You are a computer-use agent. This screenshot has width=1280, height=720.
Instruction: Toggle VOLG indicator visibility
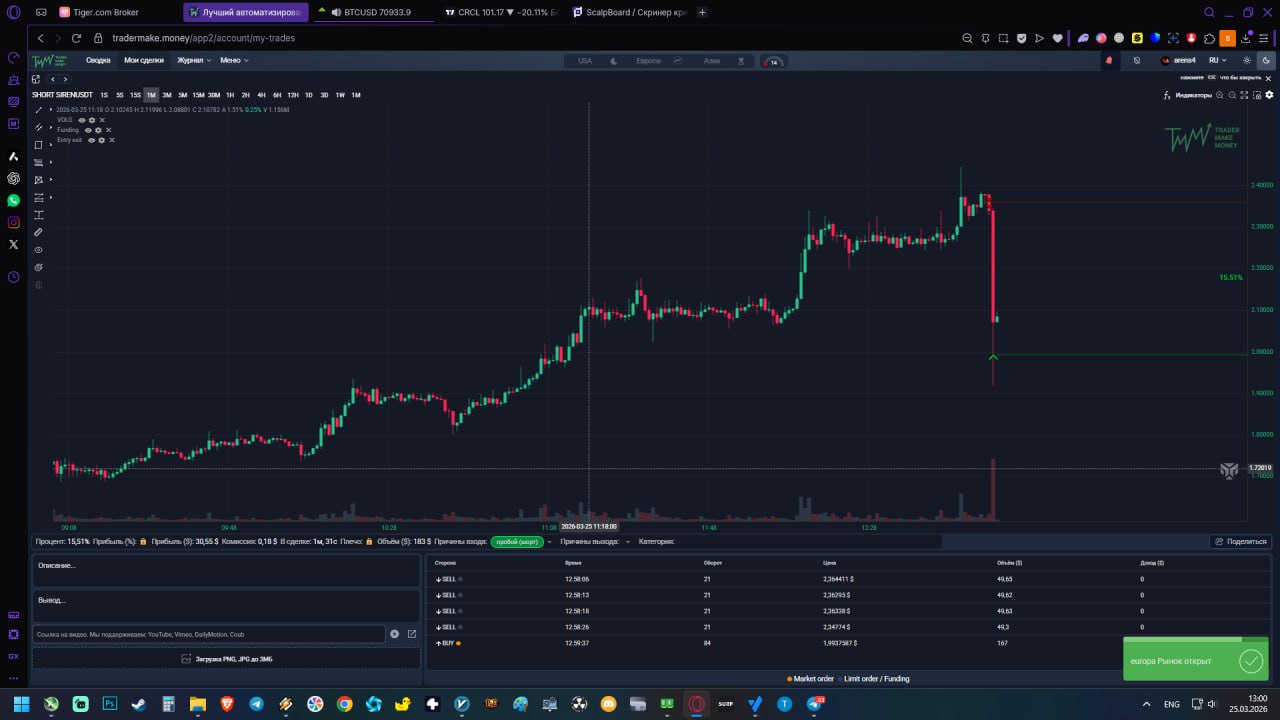pos(82,120)
